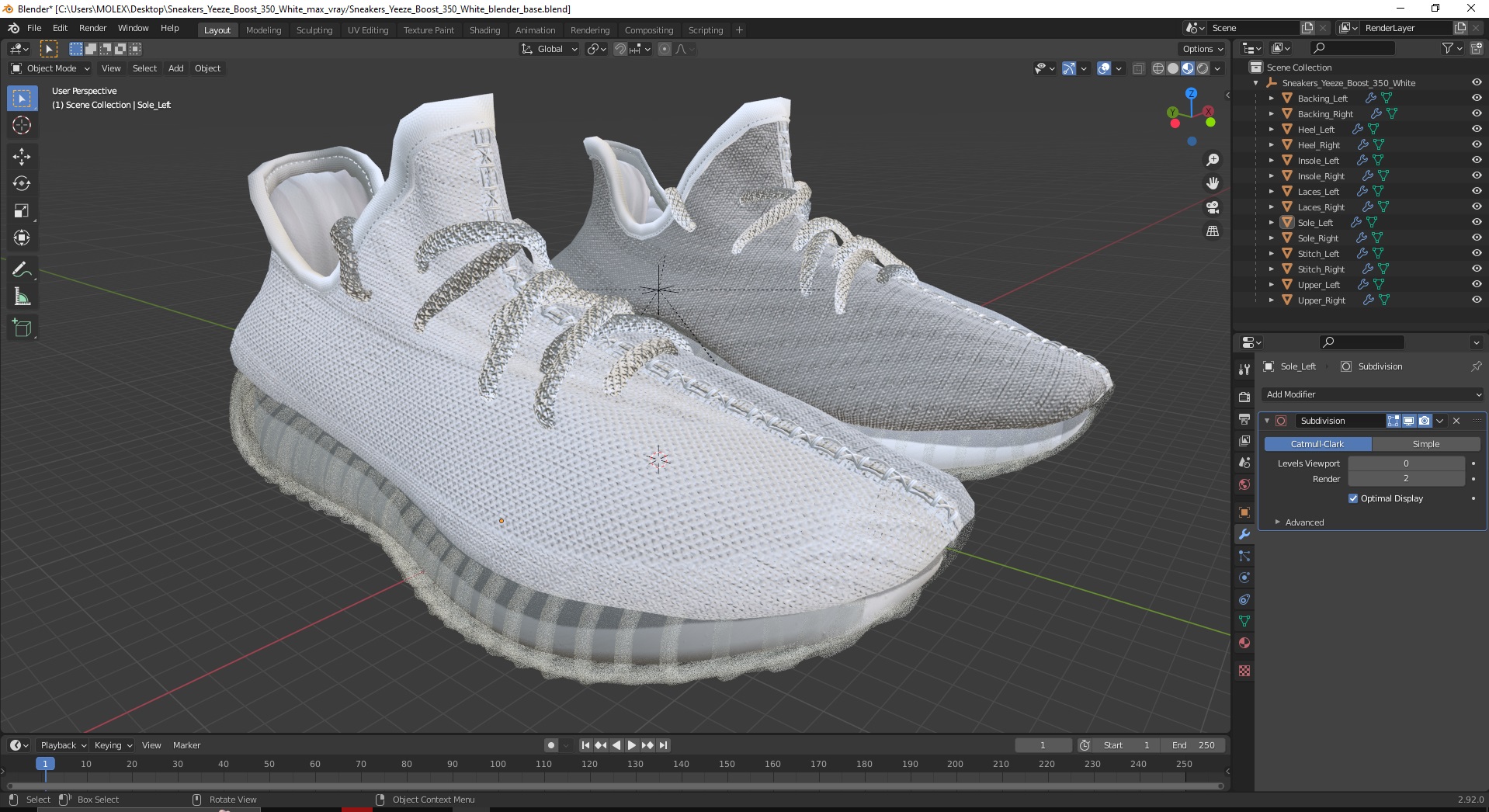The width and height of the screenshot is (1489, 812).
Task: Click frame 100 on the timeline
Action: (x=498, y=764)
